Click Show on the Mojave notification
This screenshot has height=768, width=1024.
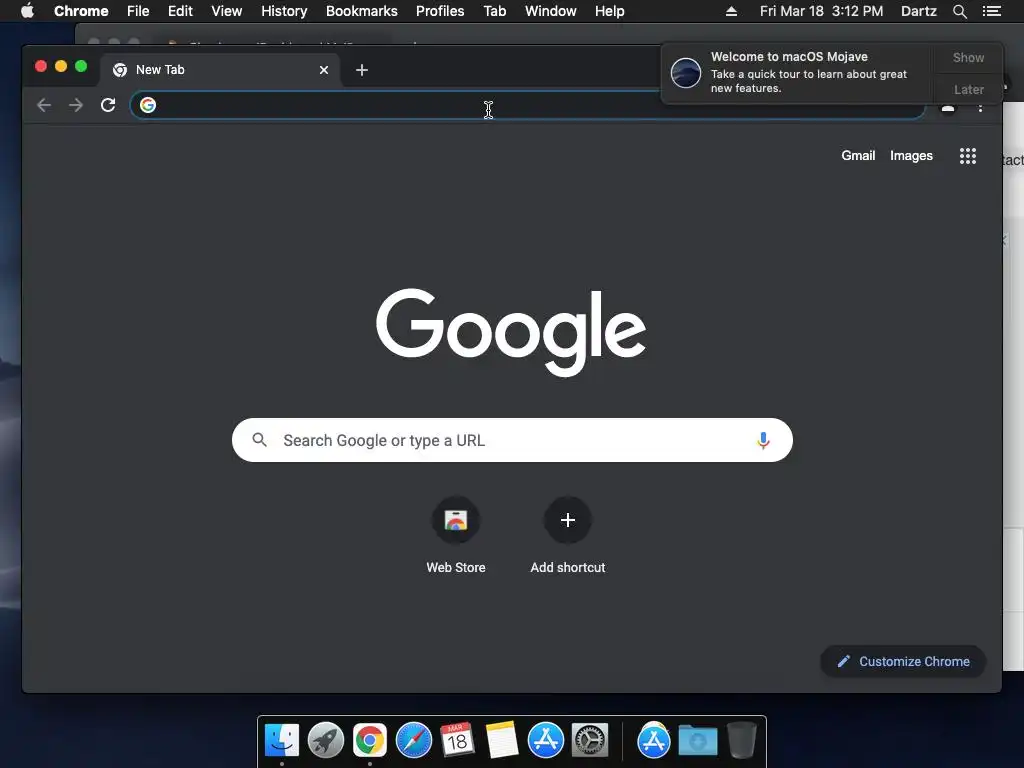point(968,57)
